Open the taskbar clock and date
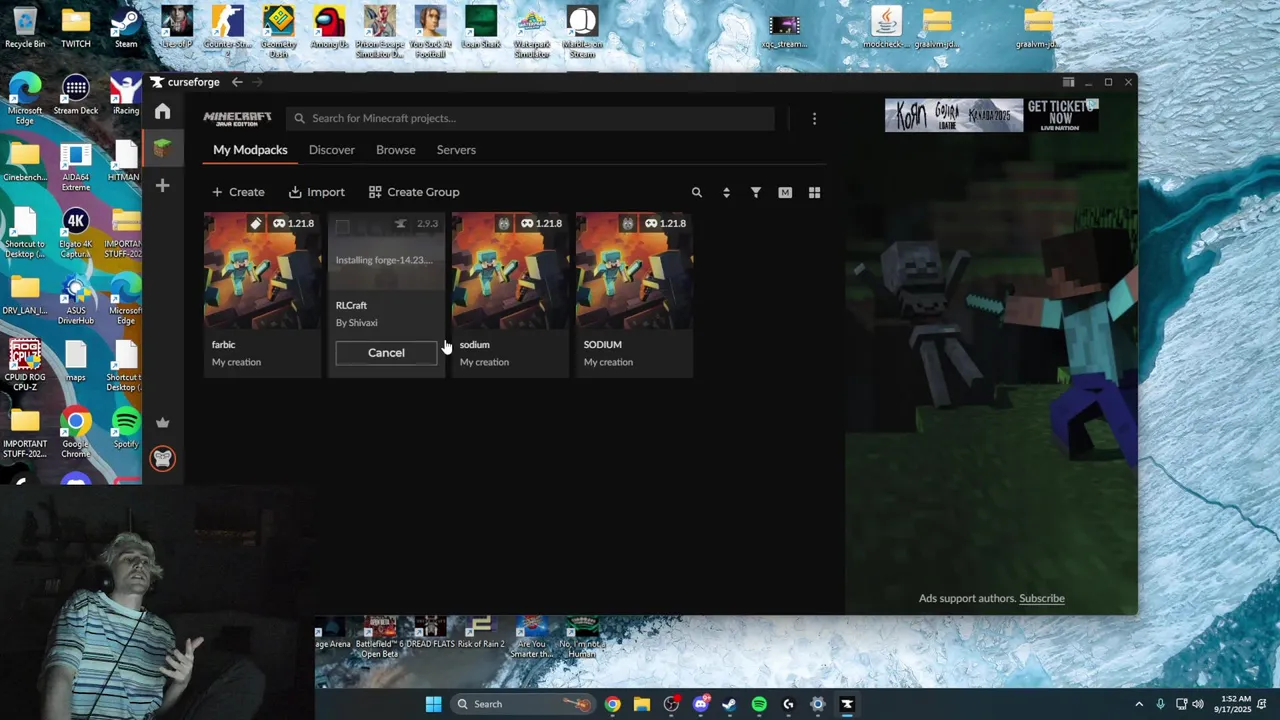1280x720 pixels. pyautogui.click(x=1236, y=704)
